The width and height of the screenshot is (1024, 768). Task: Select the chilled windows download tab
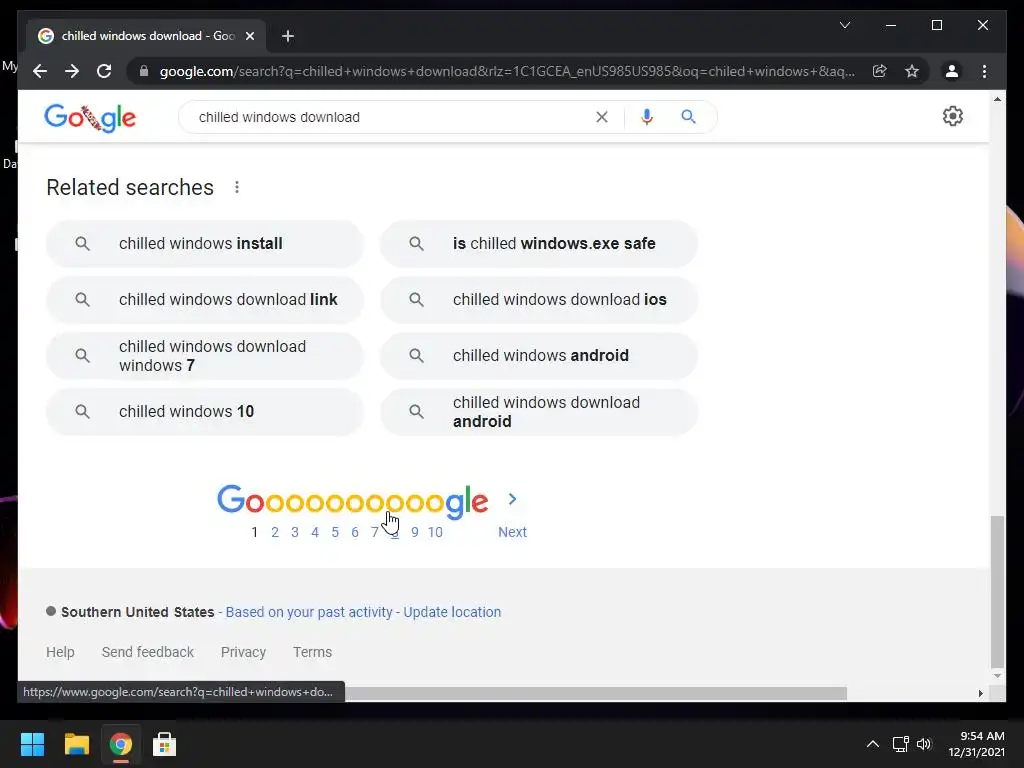147,36
